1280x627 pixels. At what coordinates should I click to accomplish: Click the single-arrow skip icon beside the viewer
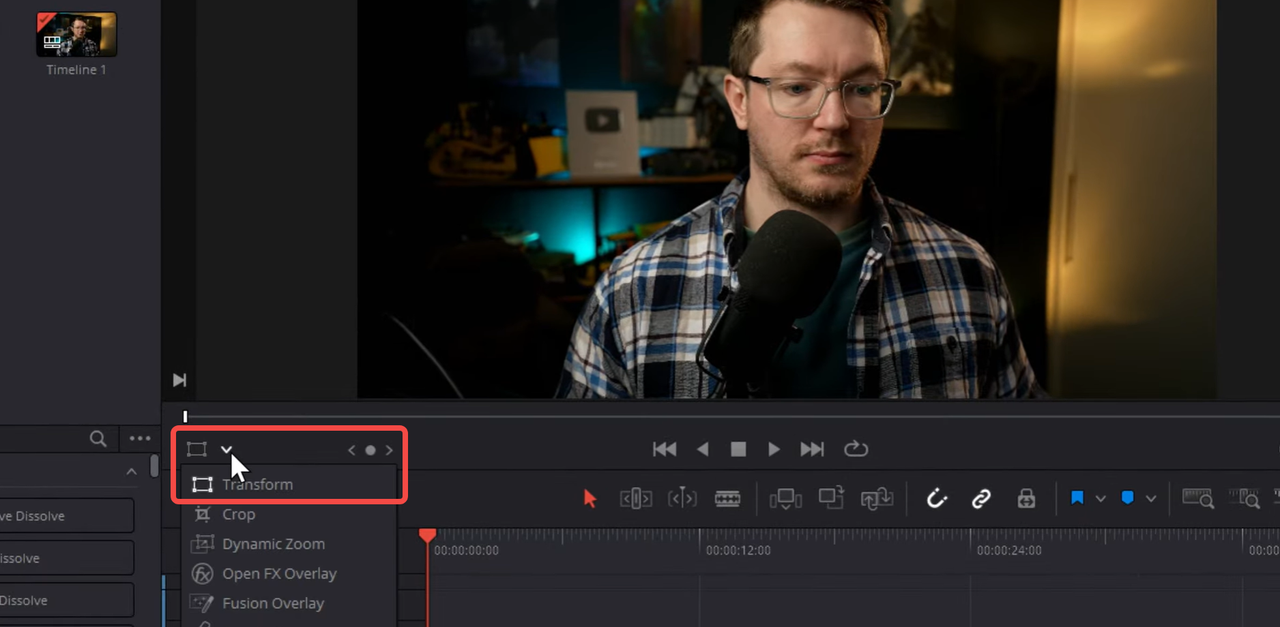click(x=179, y=380)
